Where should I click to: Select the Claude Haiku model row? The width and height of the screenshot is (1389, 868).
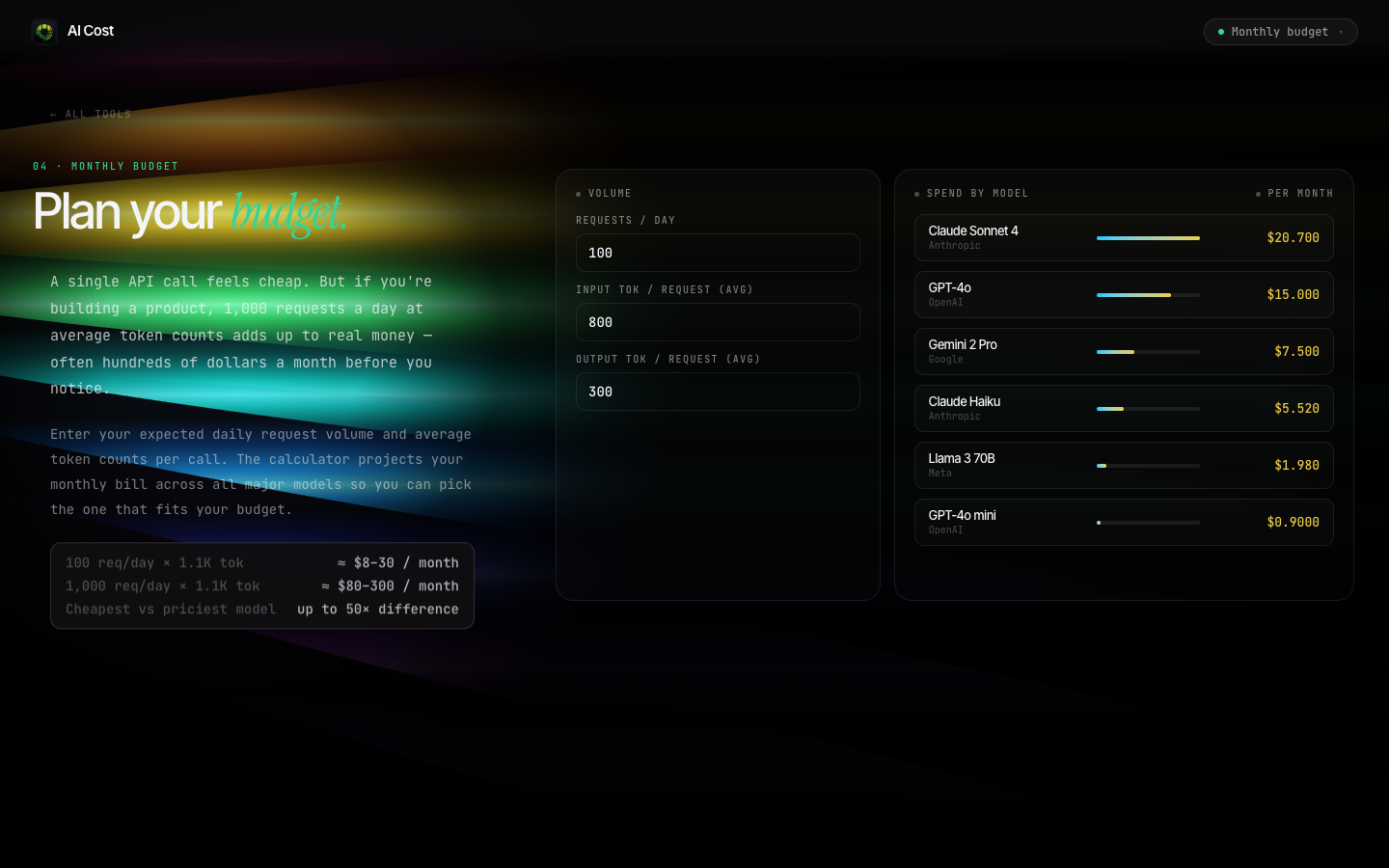tap(1124, 408)
